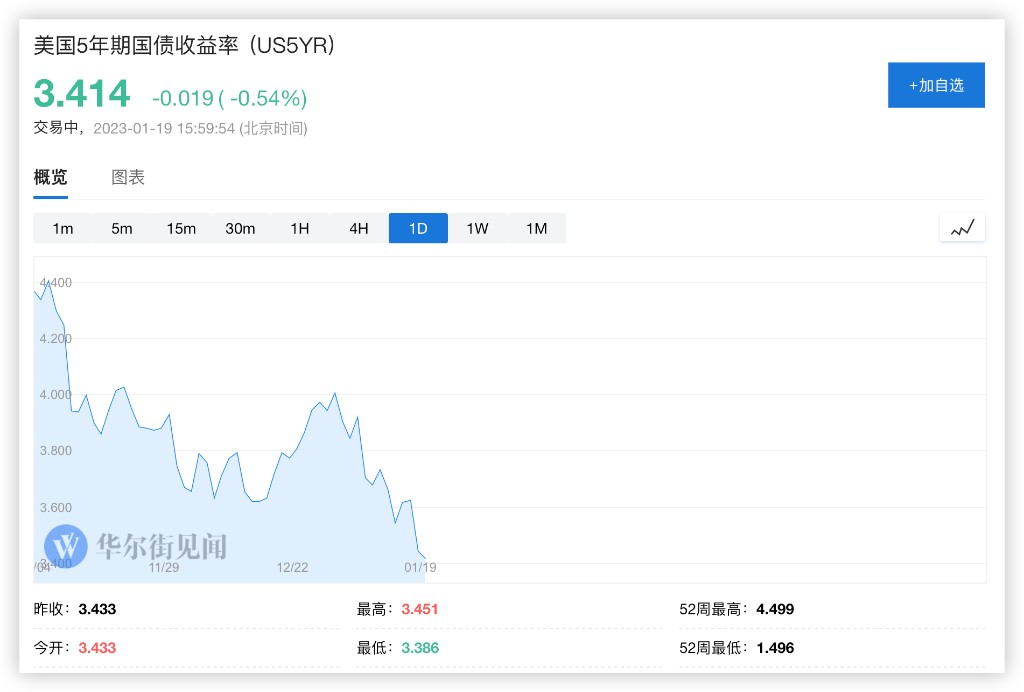Select the 1H timeframe
The image size is (1024, 692).
pyautogui.click(x=300, y=228)
